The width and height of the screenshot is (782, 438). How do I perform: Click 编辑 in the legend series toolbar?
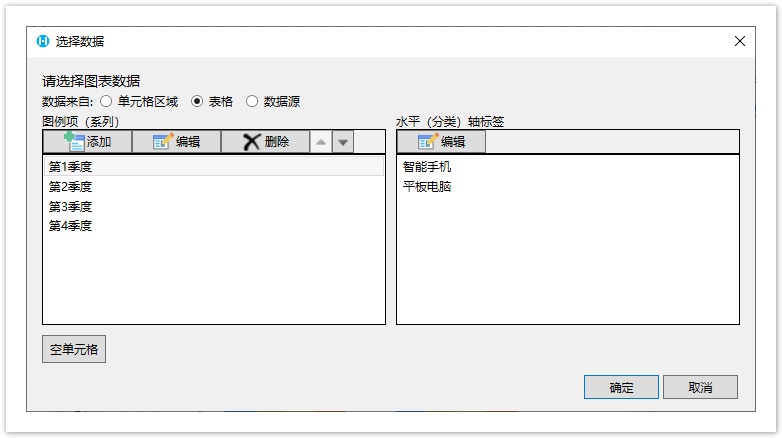[x=176, y=142]
